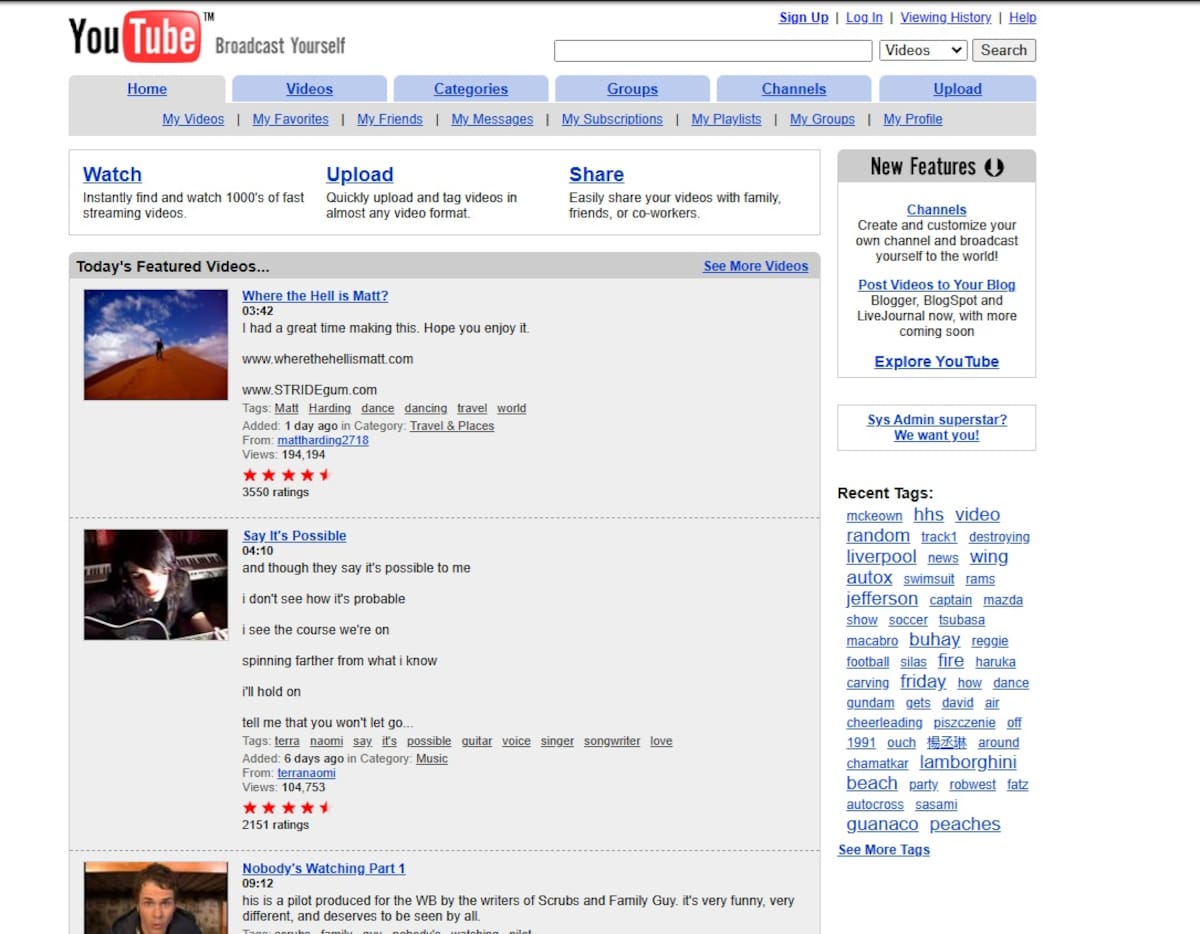The image size is (1200, 934).
Task: Open Post Videos to Your Blog link
Action: coord(936,285)
